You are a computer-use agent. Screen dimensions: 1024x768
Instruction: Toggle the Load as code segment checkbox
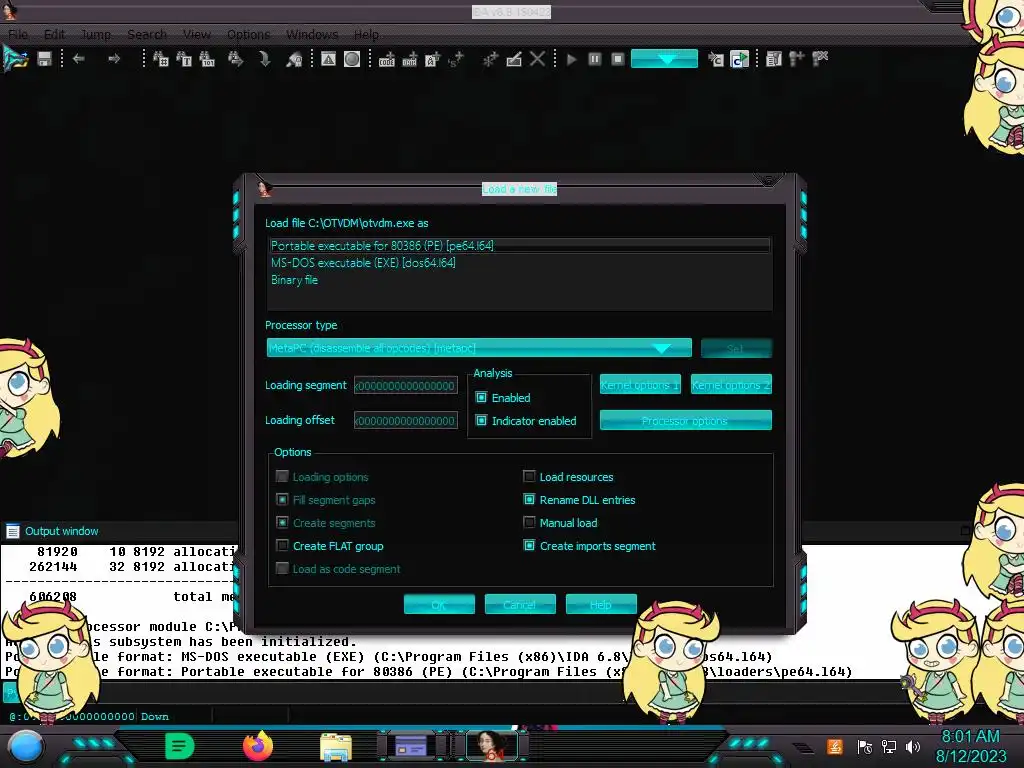click(x=282, y=568)
